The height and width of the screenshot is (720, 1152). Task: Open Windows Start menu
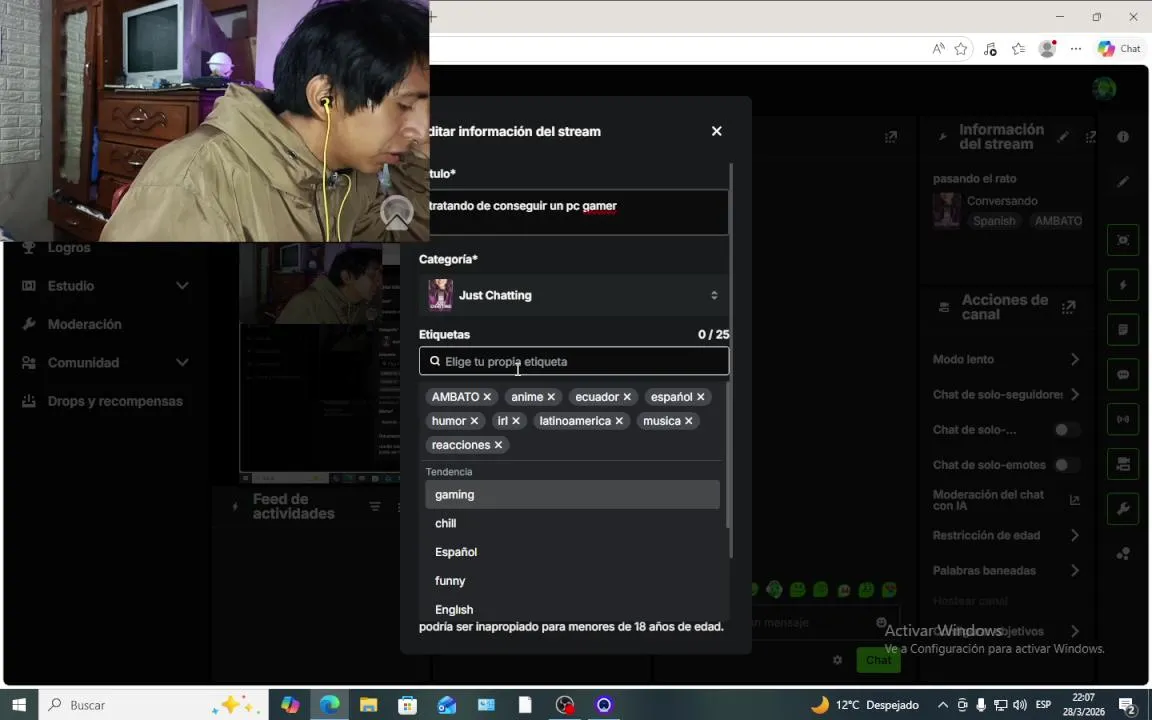[19, 705]
